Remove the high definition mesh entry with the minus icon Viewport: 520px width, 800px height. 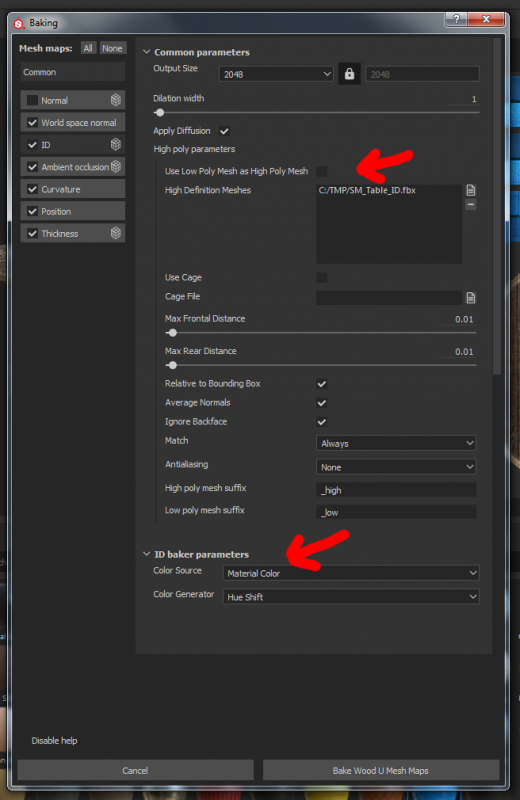point(471,205)
